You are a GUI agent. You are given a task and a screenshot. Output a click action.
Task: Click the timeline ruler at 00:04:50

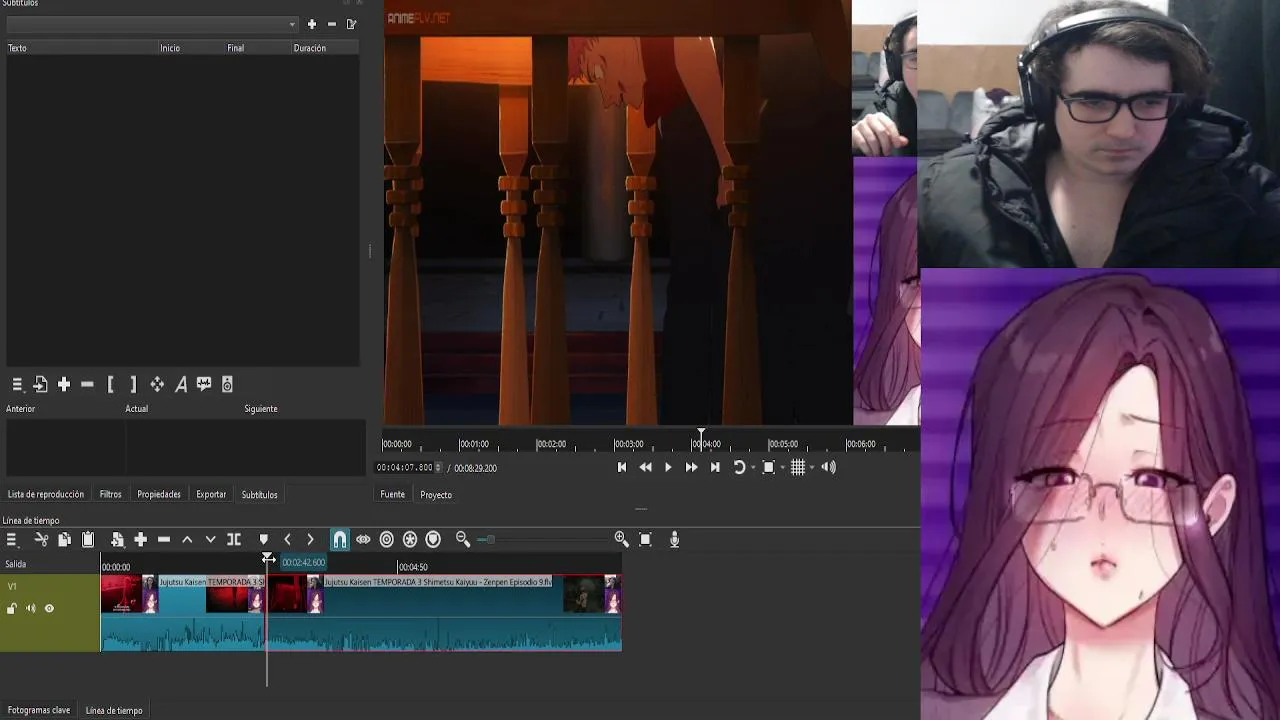click(x=413, y=567)
